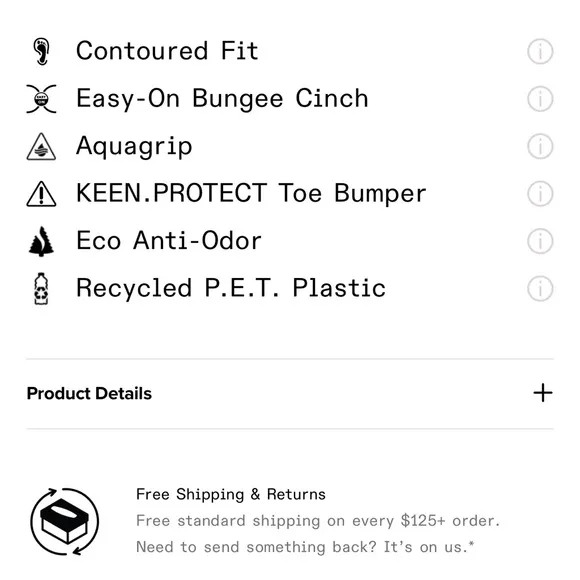Click the recycled bottle icon
The width and height of the screenshot is (580, 580).
[41, 289]
